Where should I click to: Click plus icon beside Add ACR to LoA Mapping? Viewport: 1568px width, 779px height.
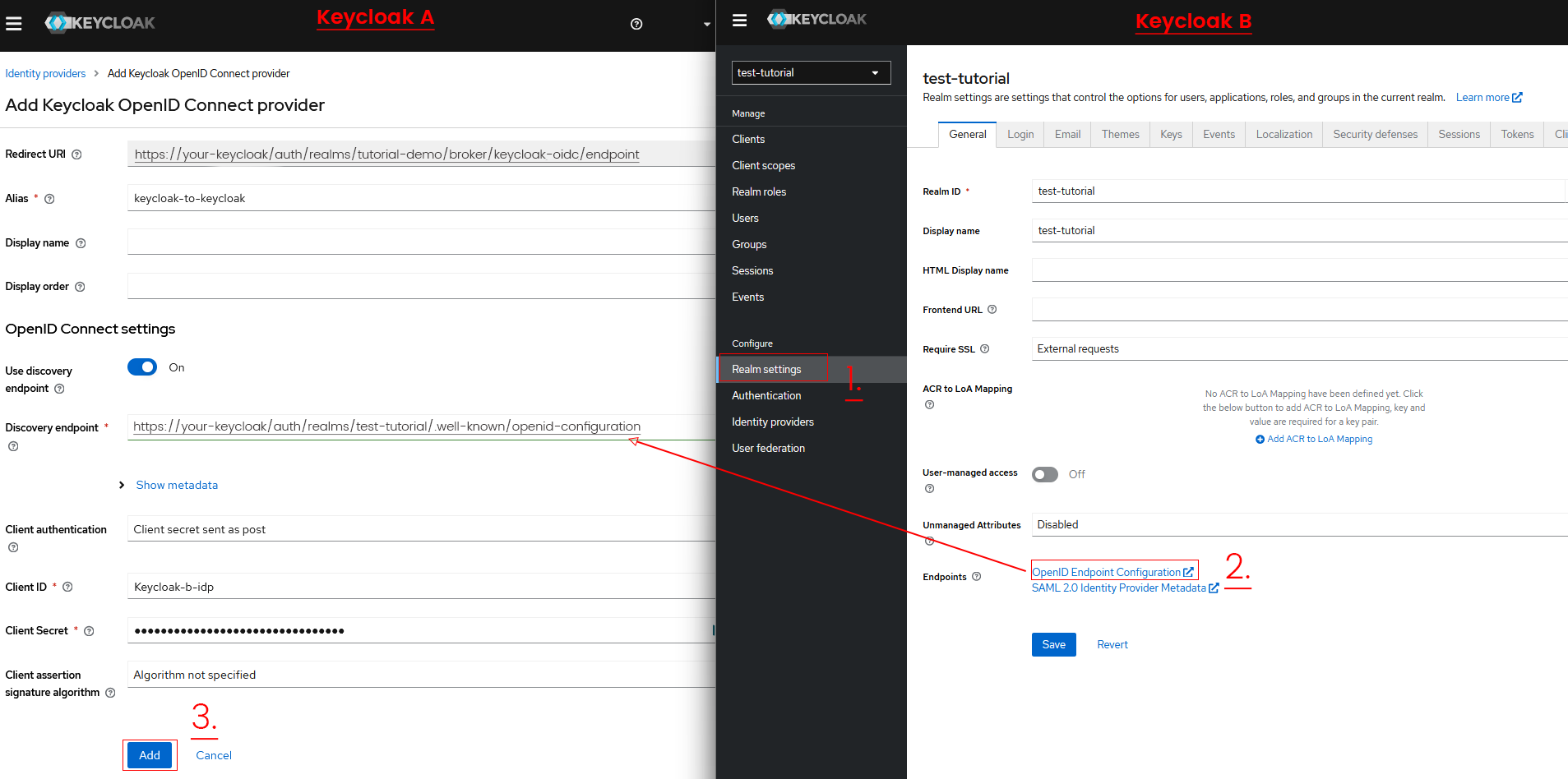point(1260,440)
